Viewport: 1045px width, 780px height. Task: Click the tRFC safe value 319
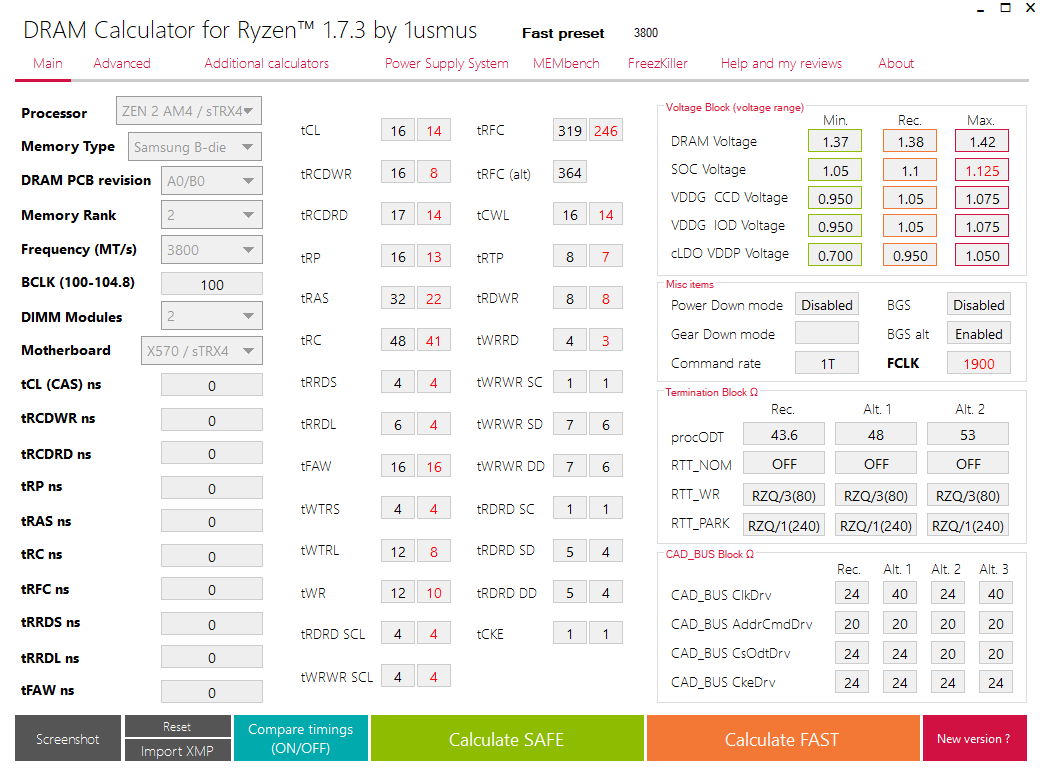coord(570,130)
